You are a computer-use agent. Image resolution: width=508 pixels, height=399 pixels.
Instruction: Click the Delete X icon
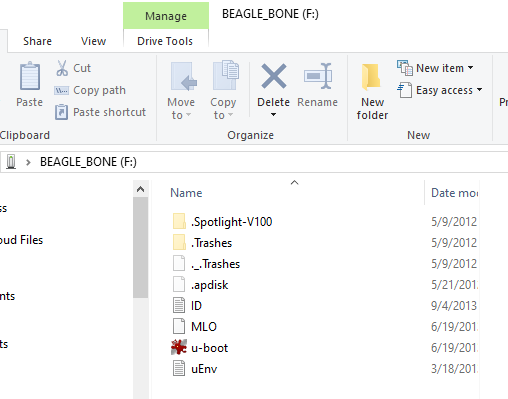274,76
